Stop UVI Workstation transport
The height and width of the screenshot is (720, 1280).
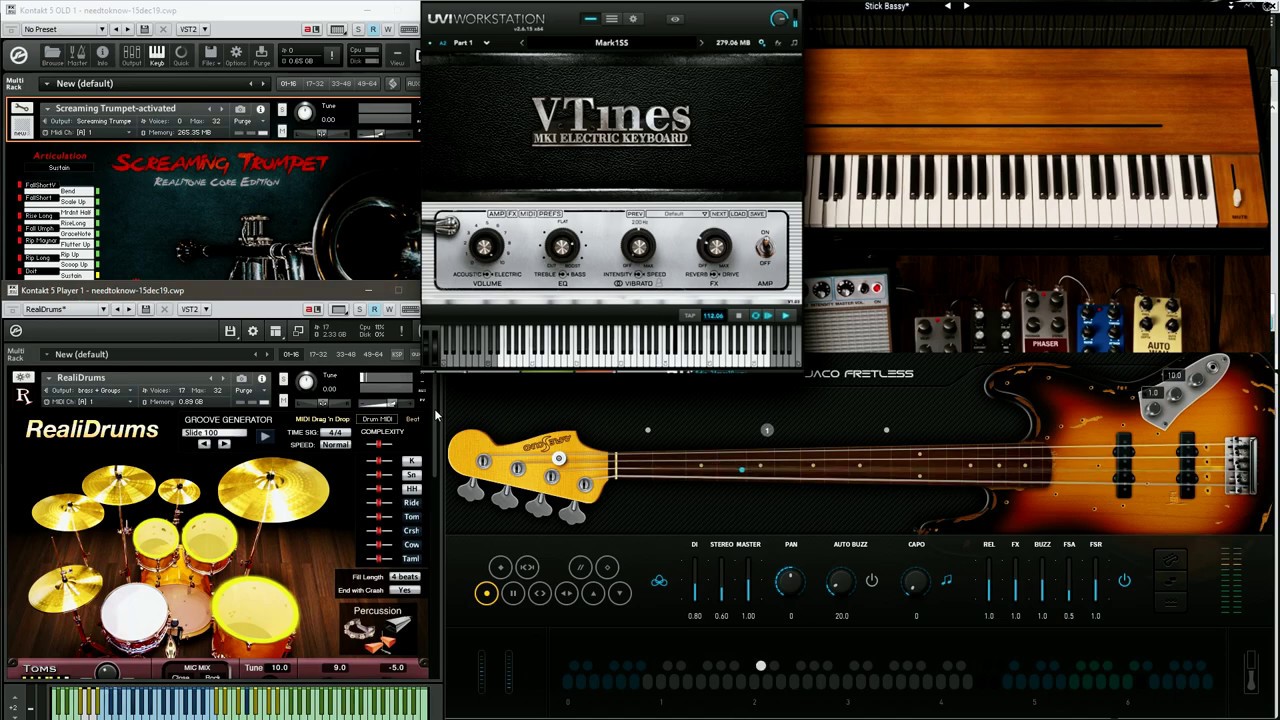[x=739, y=316]
